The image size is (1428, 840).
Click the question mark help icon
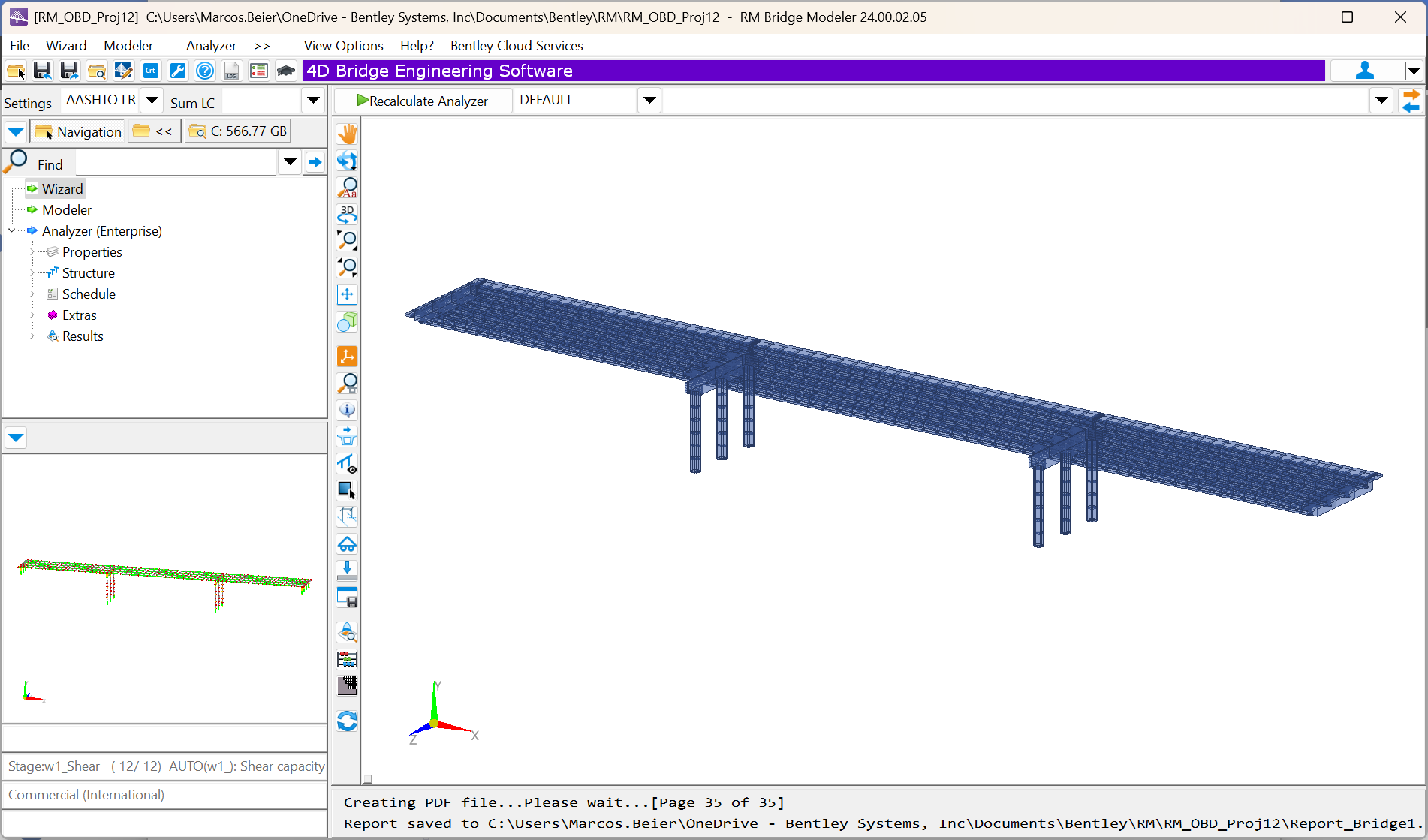coord(205,71)
